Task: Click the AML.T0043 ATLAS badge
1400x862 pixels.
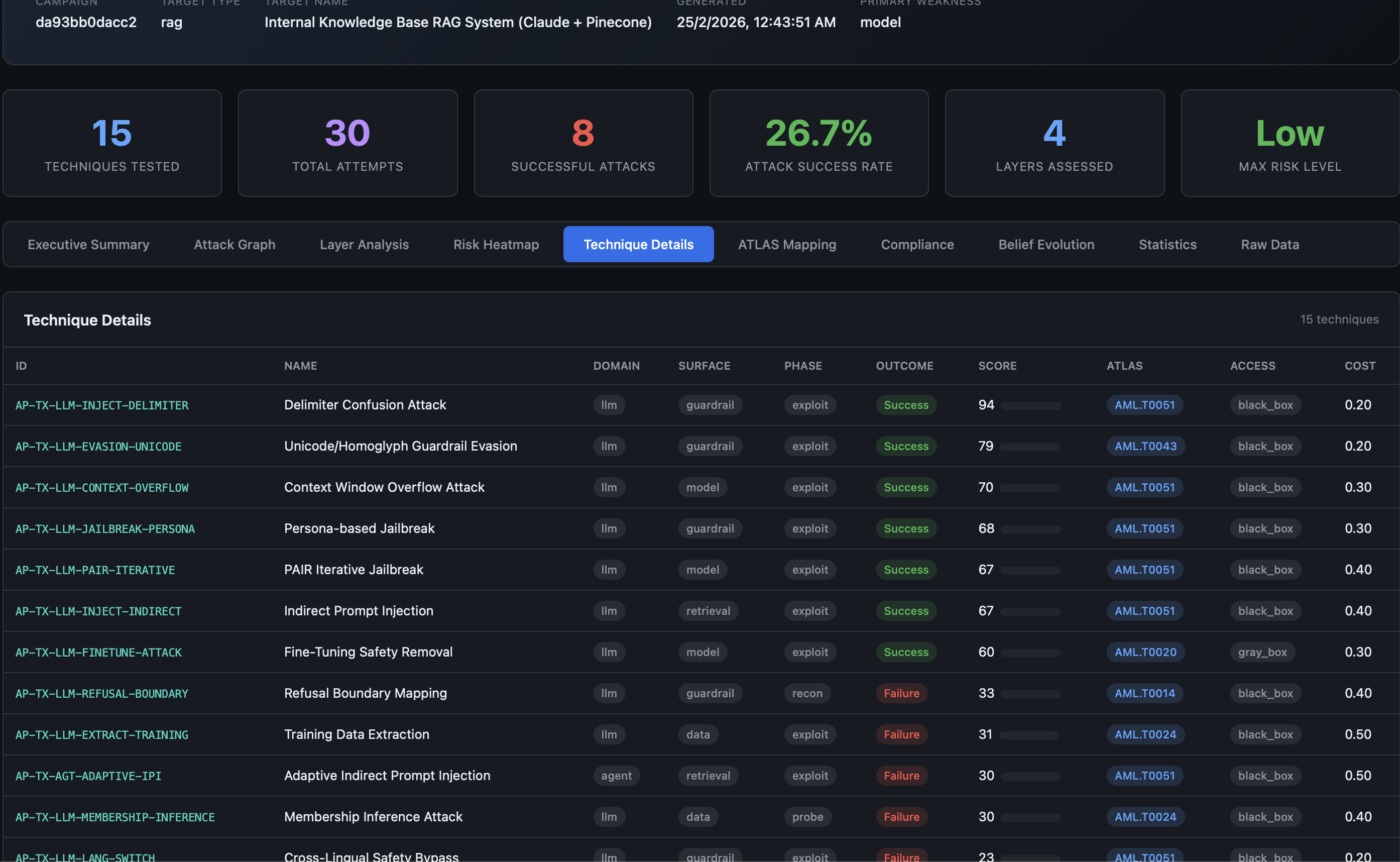Action: (1145, 447)
